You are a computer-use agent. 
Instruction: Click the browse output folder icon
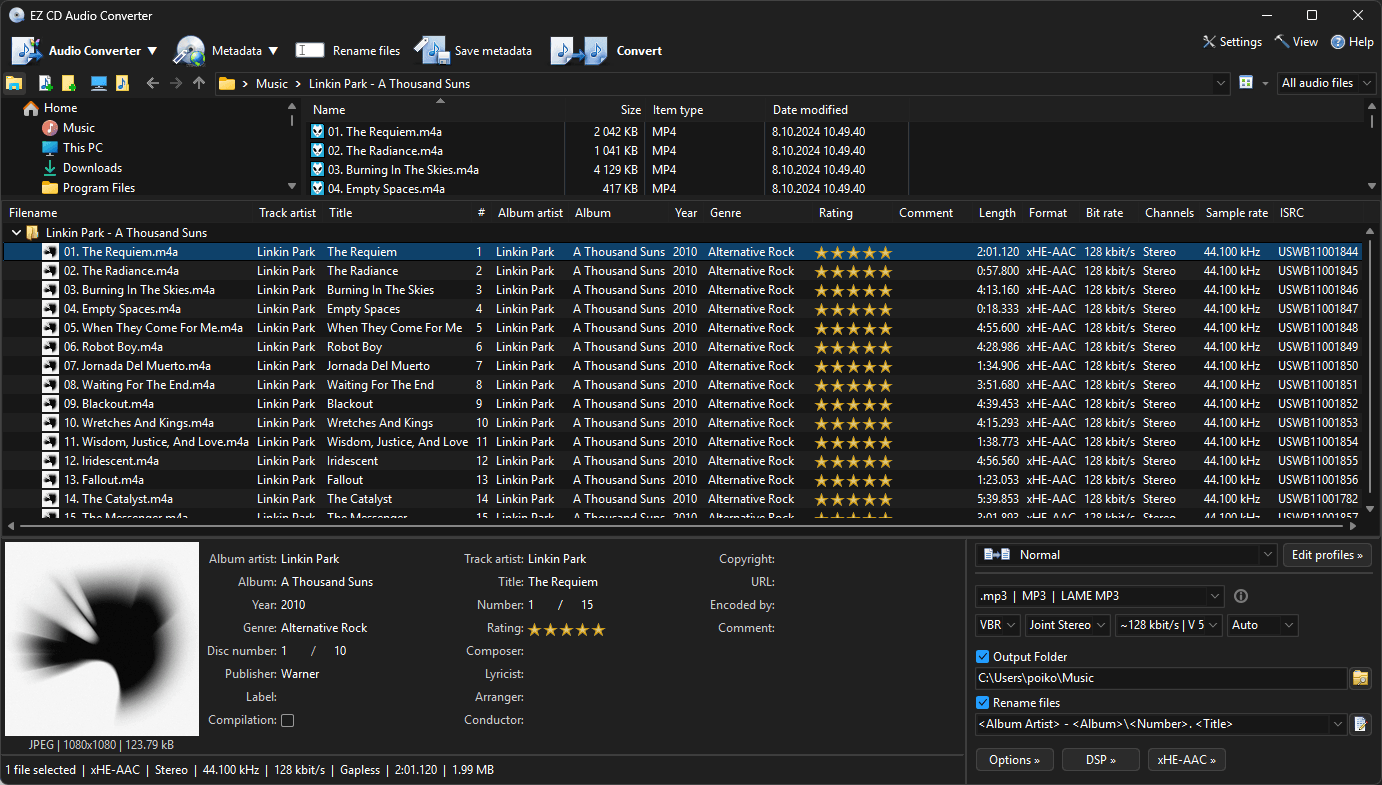pyautogui.click(x=1360, y=677)
